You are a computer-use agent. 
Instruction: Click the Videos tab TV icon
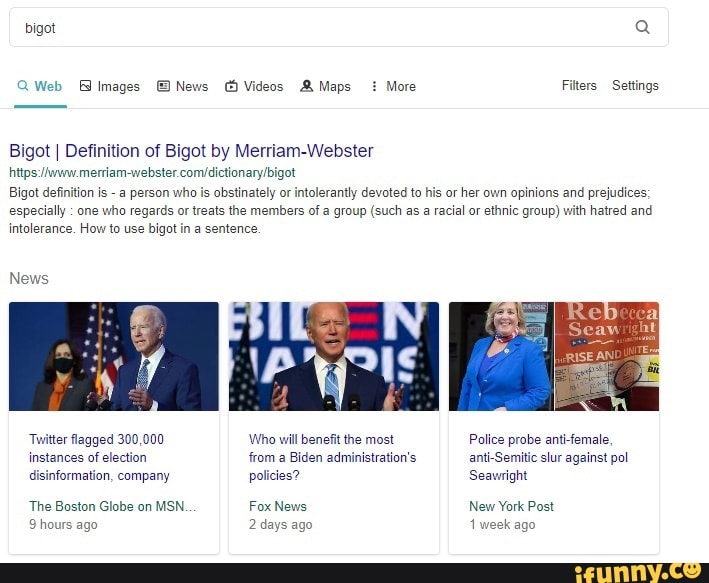pos(231,85)
